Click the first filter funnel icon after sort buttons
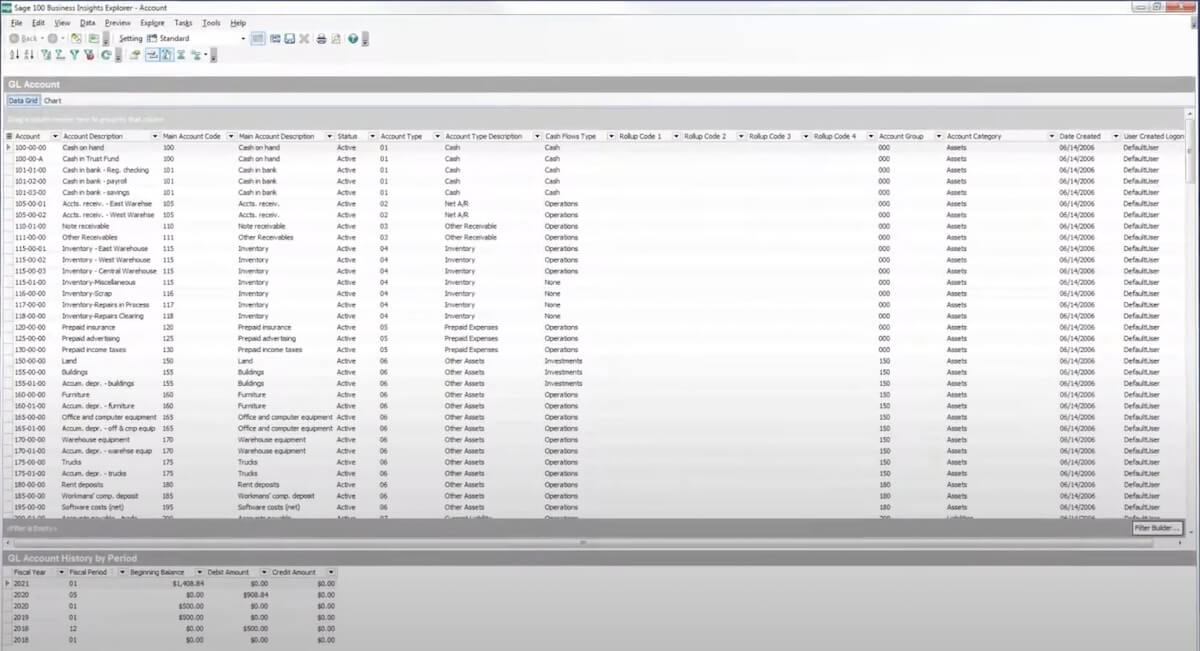Image resolution: width=1200 pixels, height=651 pixels. coord(46,54)
